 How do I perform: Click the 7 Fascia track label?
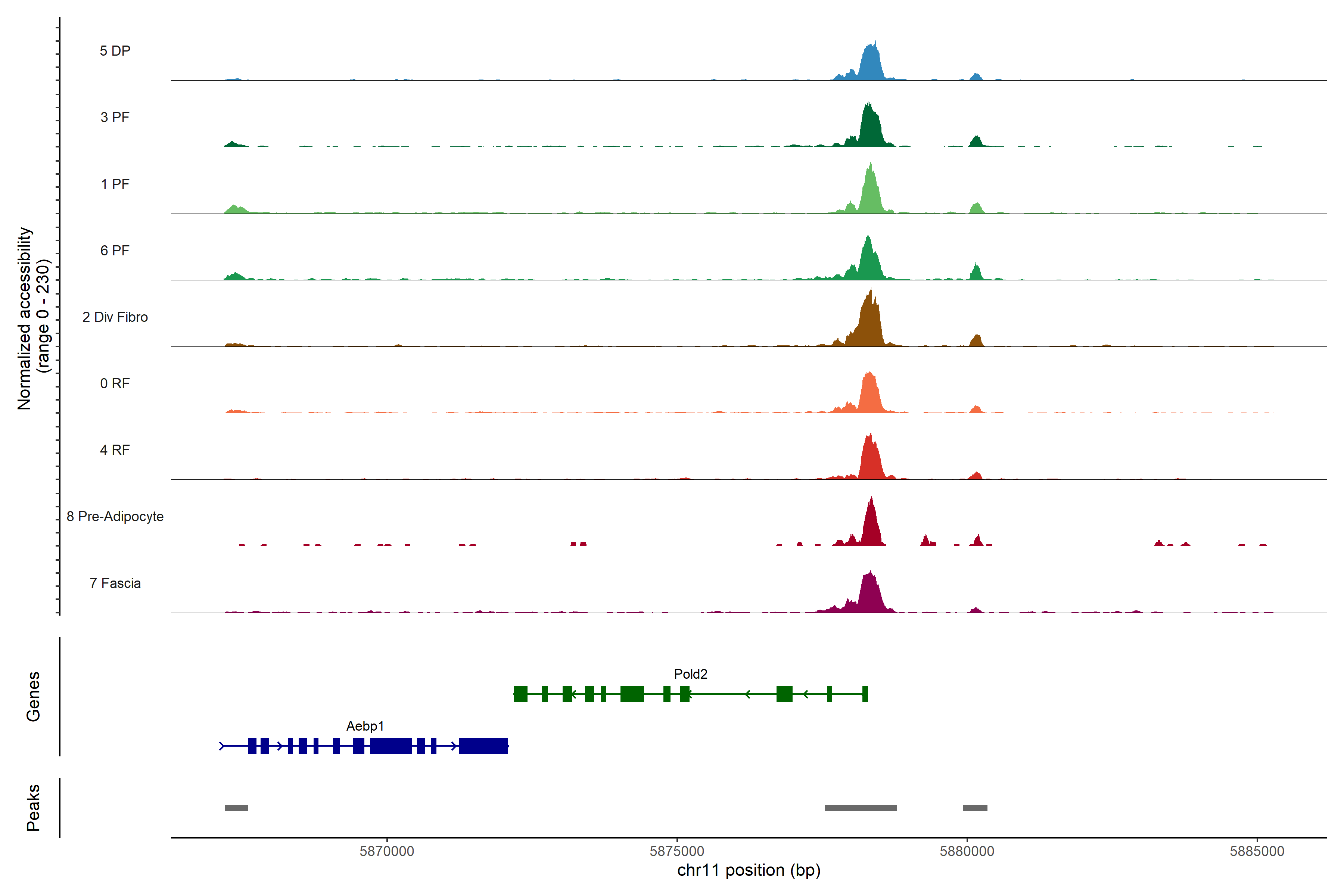coord(115,584)
